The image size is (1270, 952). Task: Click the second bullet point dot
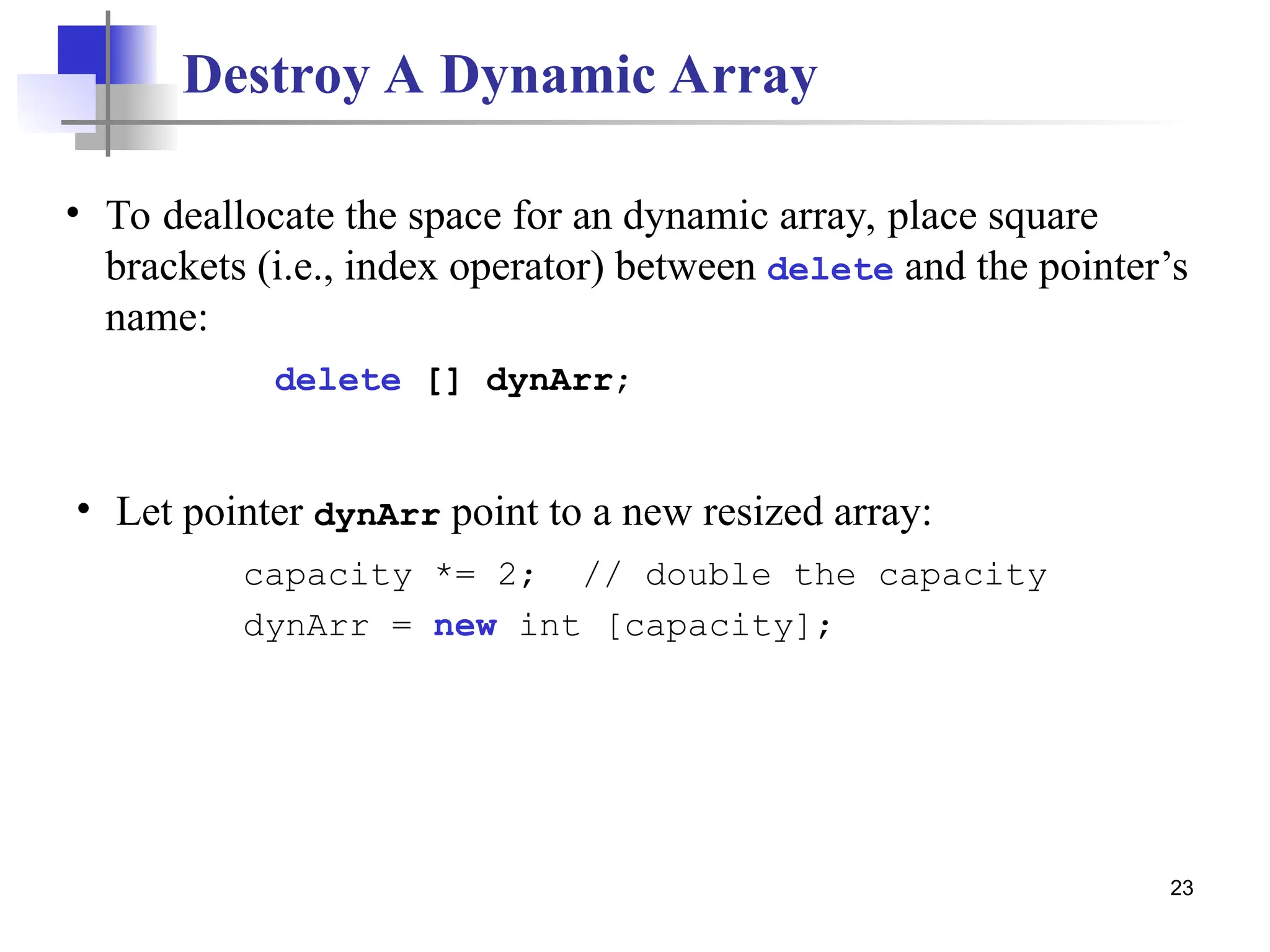[84, 509]
